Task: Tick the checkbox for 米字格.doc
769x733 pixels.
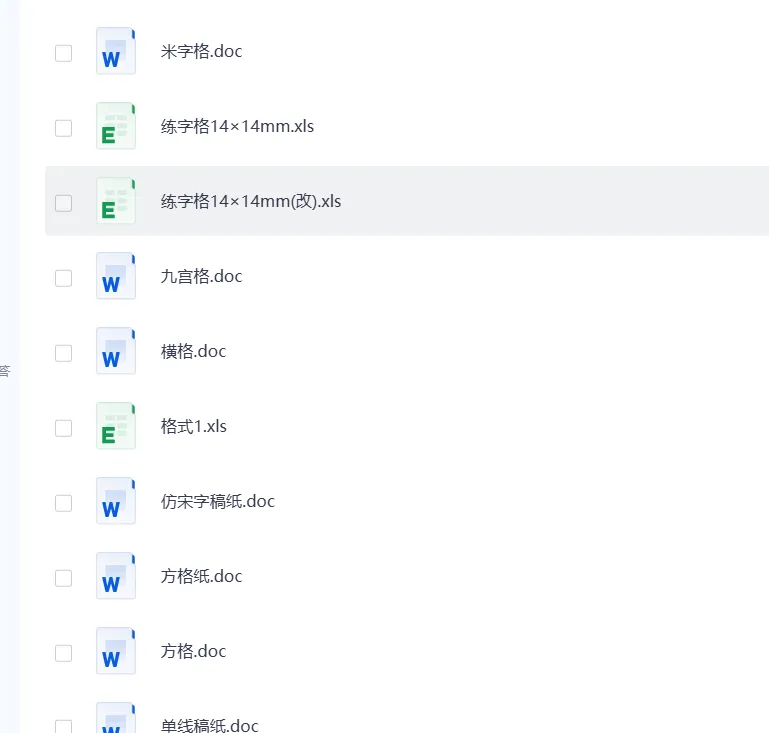Action: pyautogui.click(x=63, y=53)
